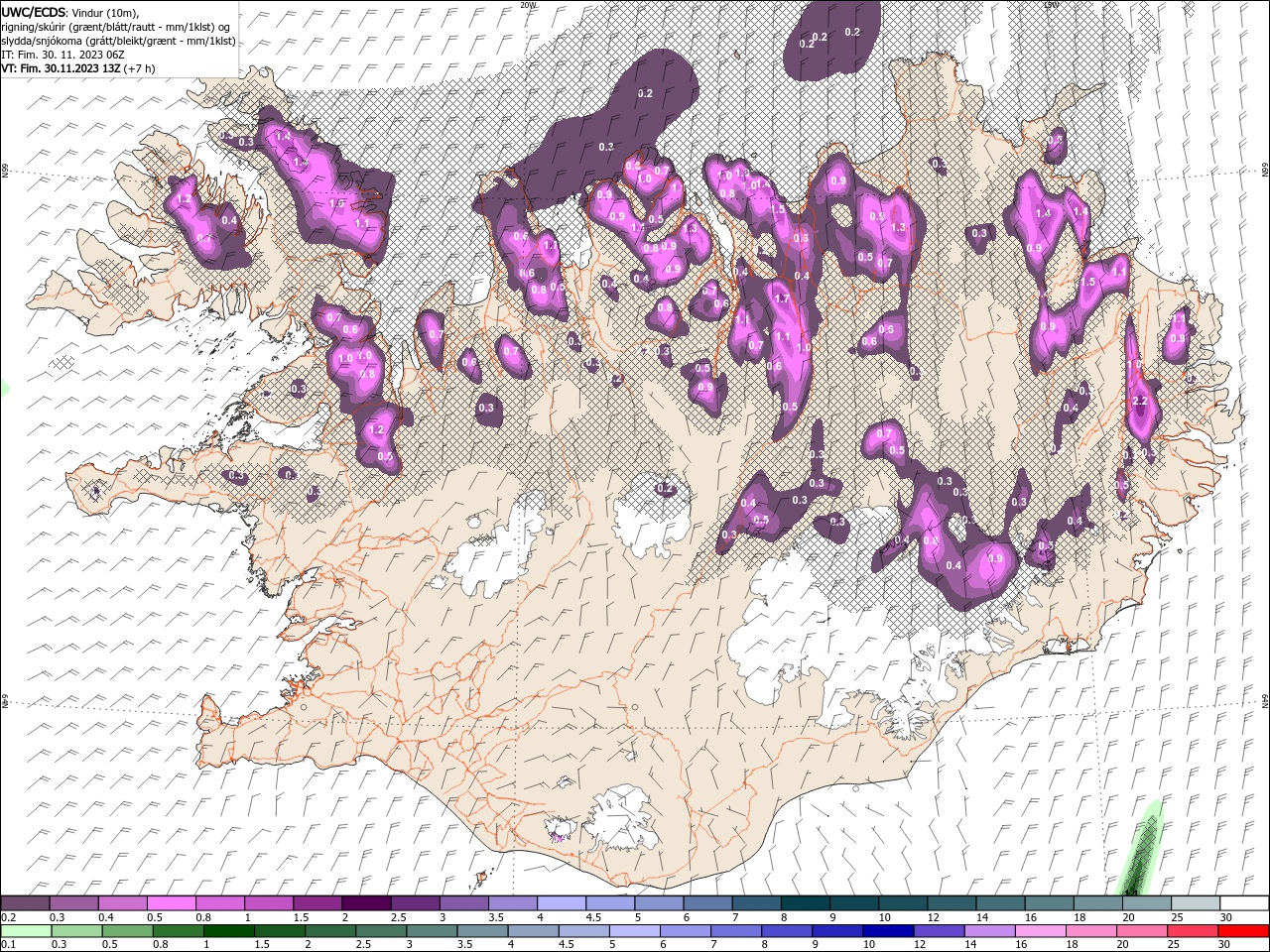Click the snow-scale swatch beginning at 7
The image size is (1270, 952).
point(755,903)
